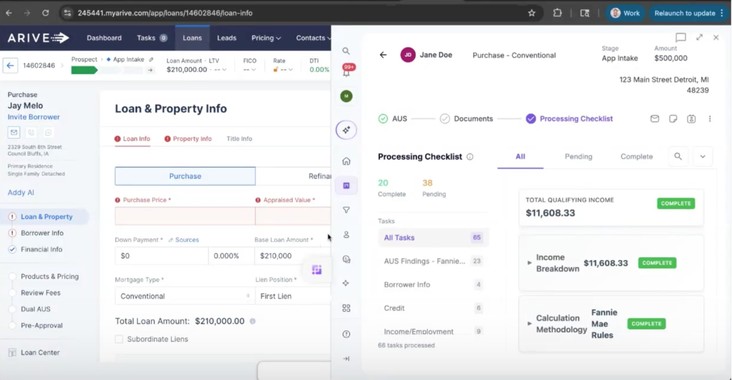This screenshot has width=732, height=380.
Task: Click the back arrow beside loan 14602846
Action: [x=10, y=65]
